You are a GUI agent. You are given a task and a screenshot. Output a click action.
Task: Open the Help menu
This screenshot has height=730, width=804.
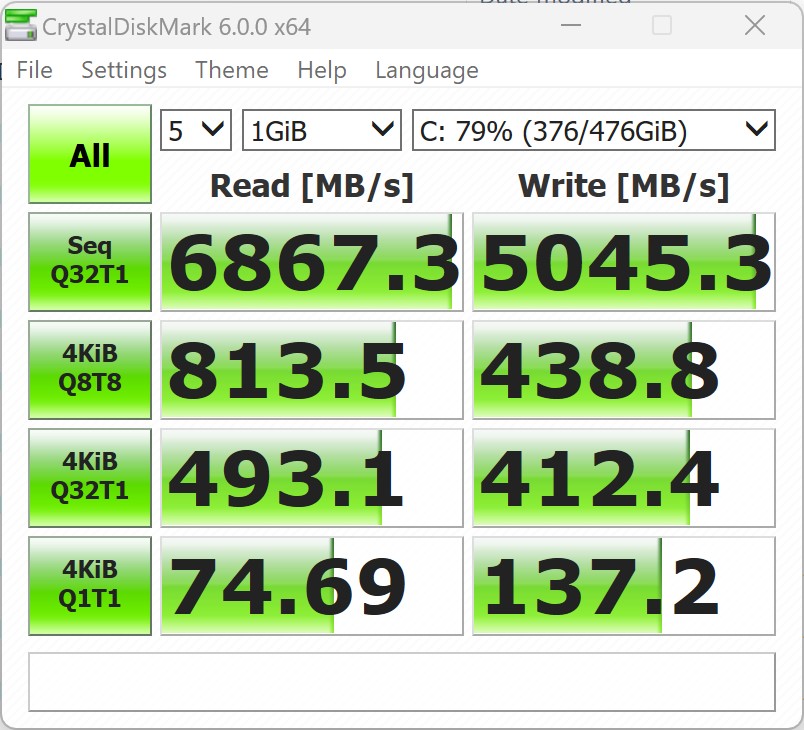point(322,70)
